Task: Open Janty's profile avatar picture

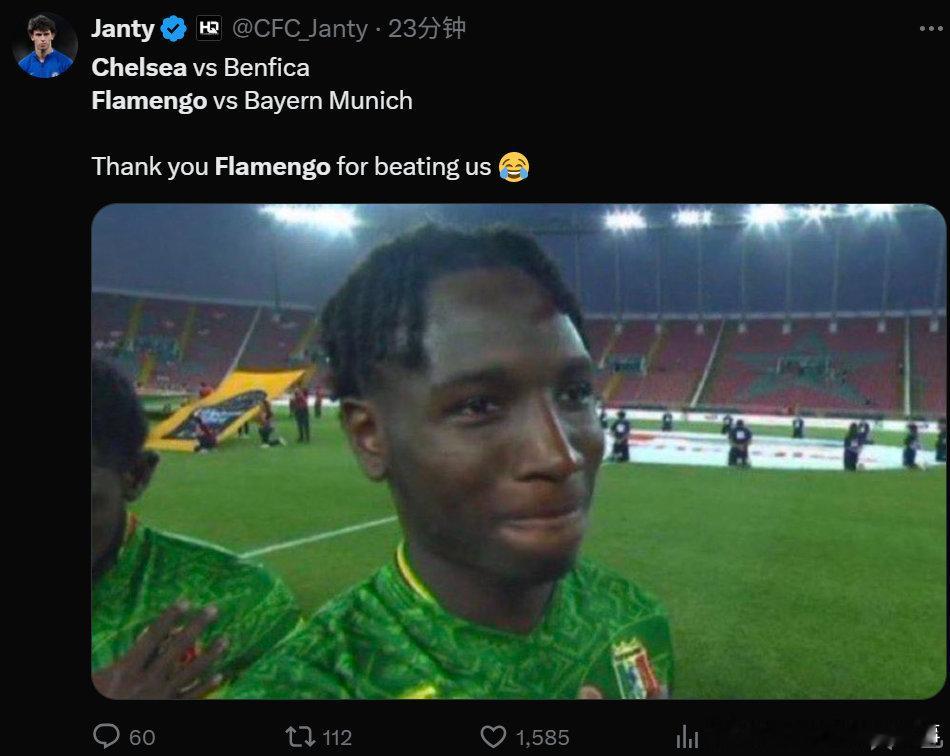Action: coord(45,45)
